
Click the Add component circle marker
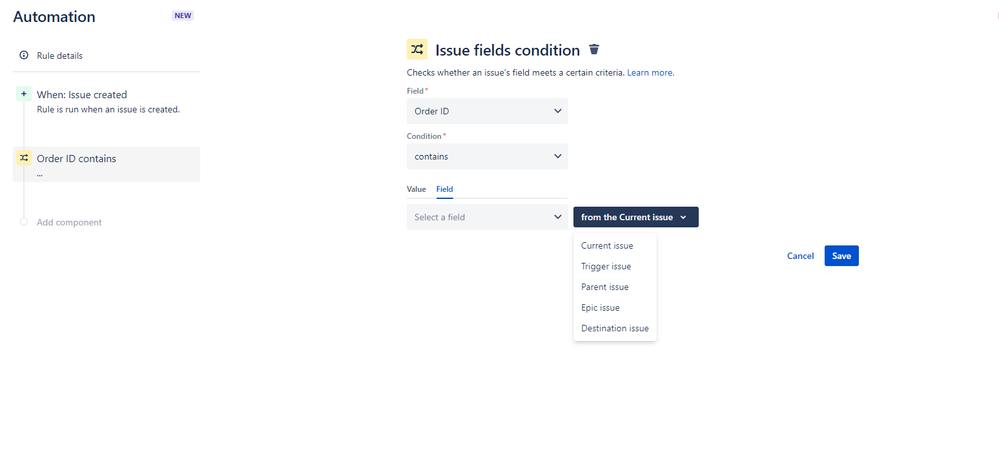[24, 222]
